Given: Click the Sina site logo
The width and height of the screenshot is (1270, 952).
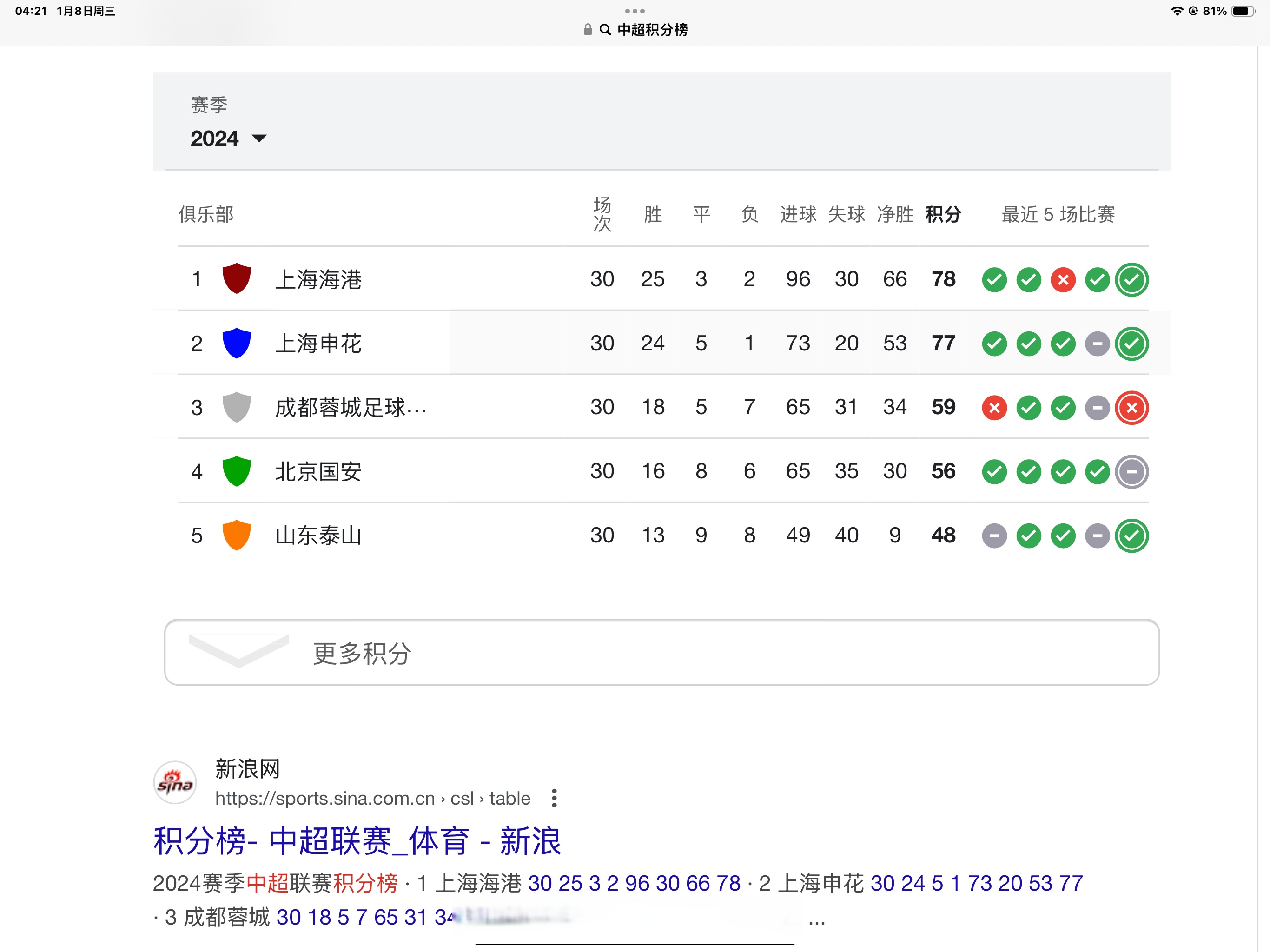Looking at the screenshot, I should tap(175, 783).
